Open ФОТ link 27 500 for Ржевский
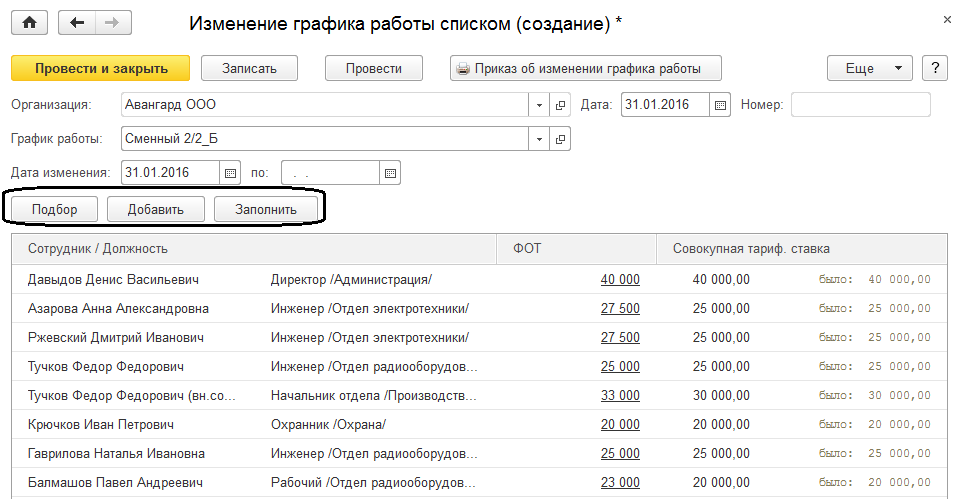This screenshot has height=499, width=965. pyautogui.click(x=620, y=337)
